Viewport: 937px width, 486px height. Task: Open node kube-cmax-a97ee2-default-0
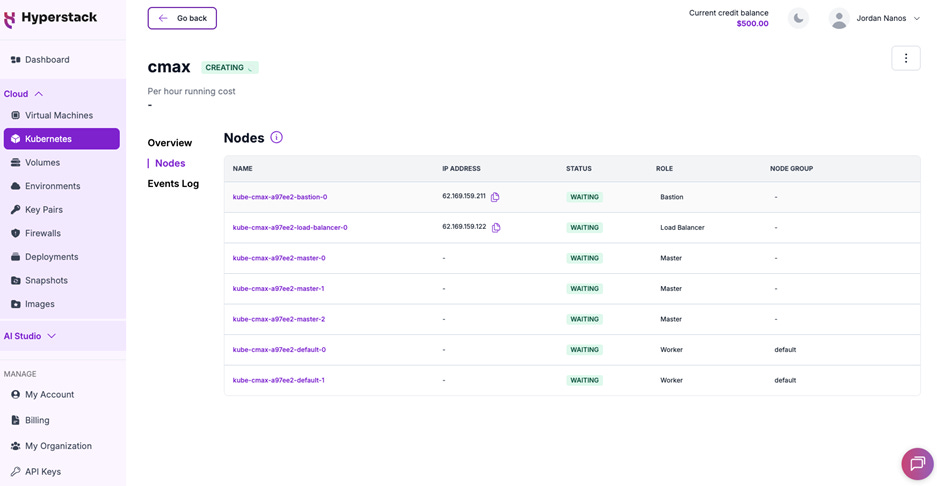click(x=279, y=350)
